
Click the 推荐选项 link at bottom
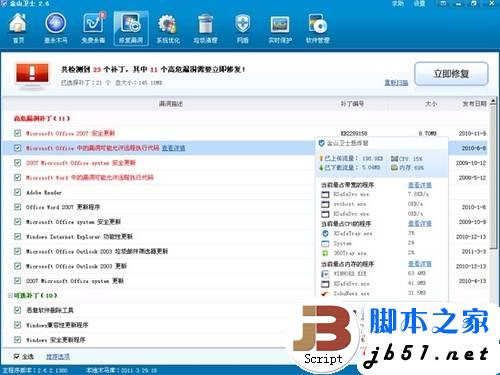(x=58, y=357)
